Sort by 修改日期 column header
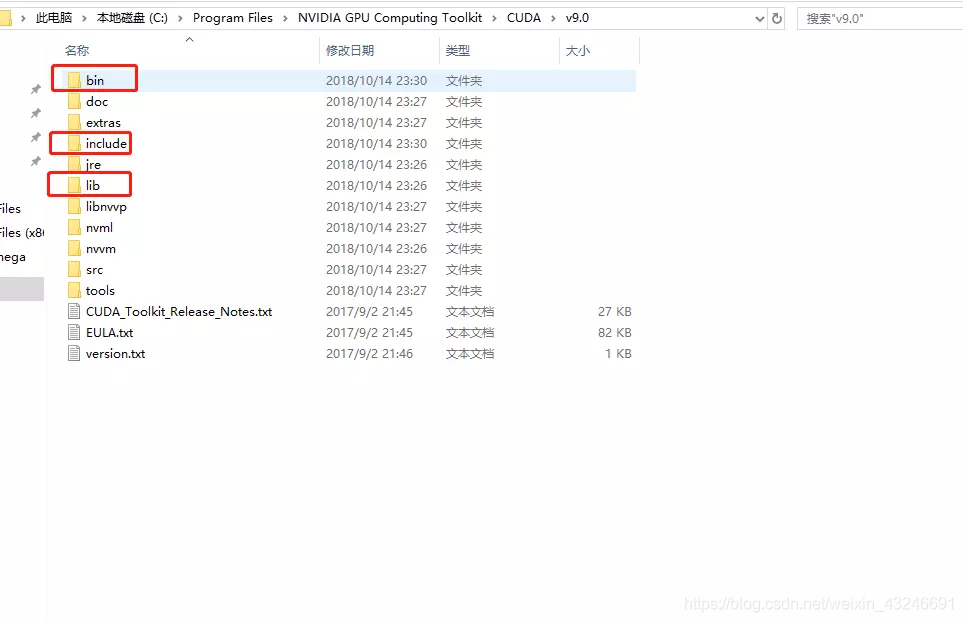The height and width of the screenshot is (622, 963). pyautogui.click(x=350, y=50)
